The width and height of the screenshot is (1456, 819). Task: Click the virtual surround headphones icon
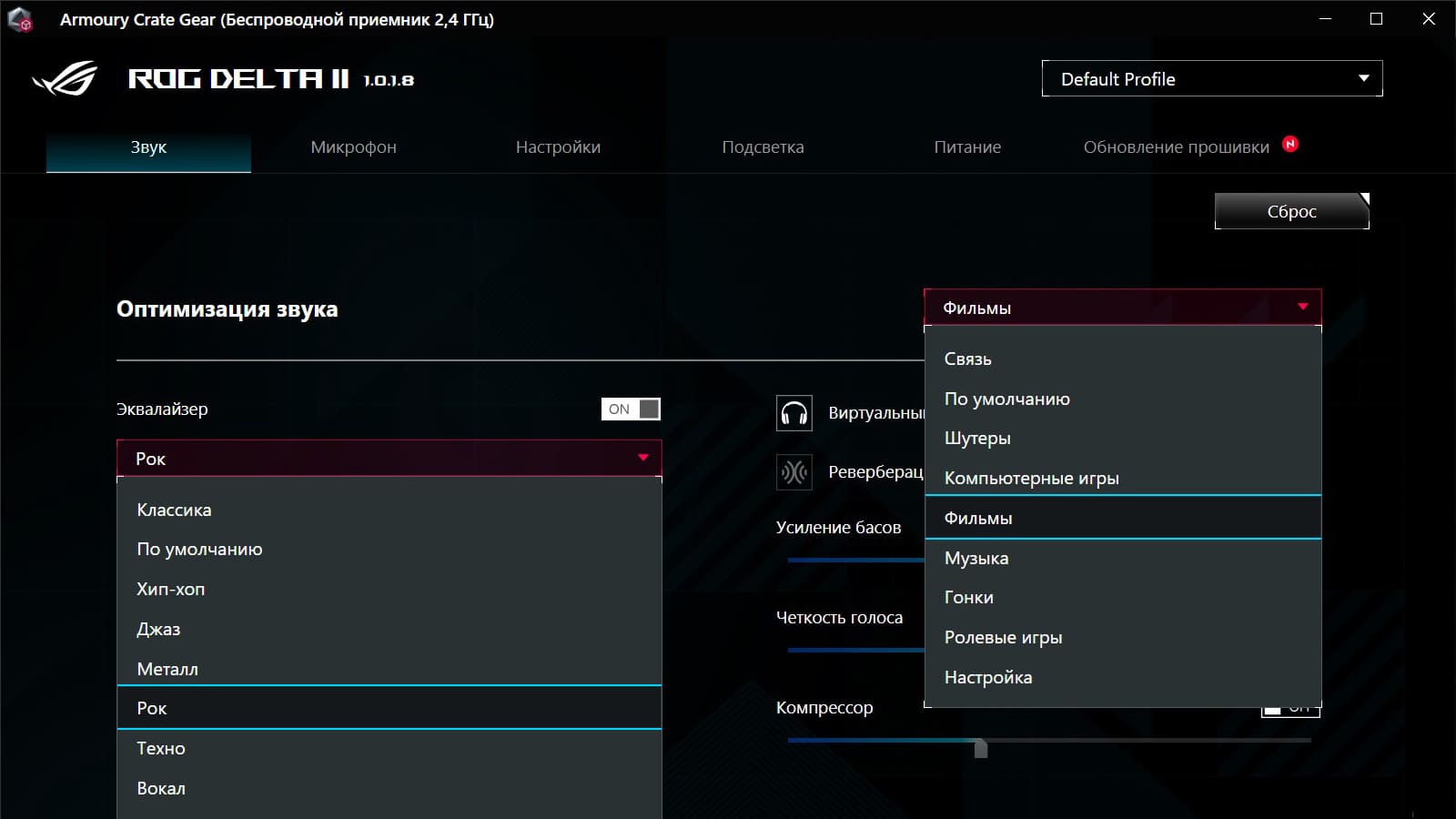pos(794,413)
